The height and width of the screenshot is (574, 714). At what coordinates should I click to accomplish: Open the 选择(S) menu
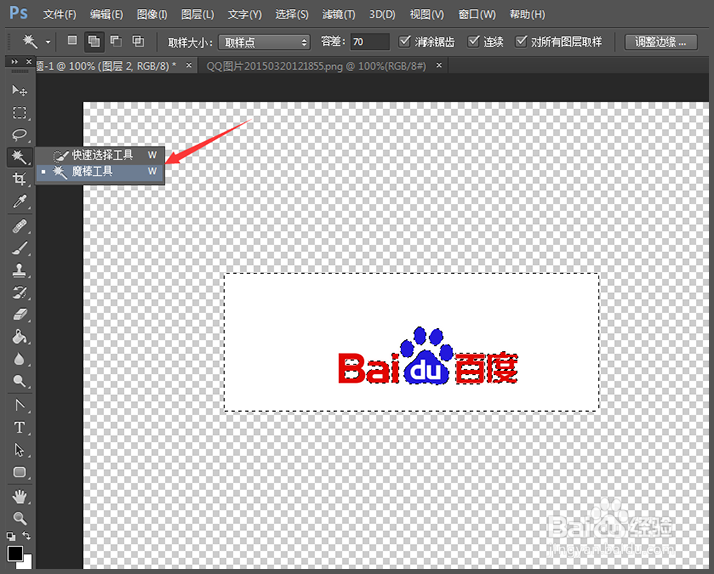tap(292, 15)
